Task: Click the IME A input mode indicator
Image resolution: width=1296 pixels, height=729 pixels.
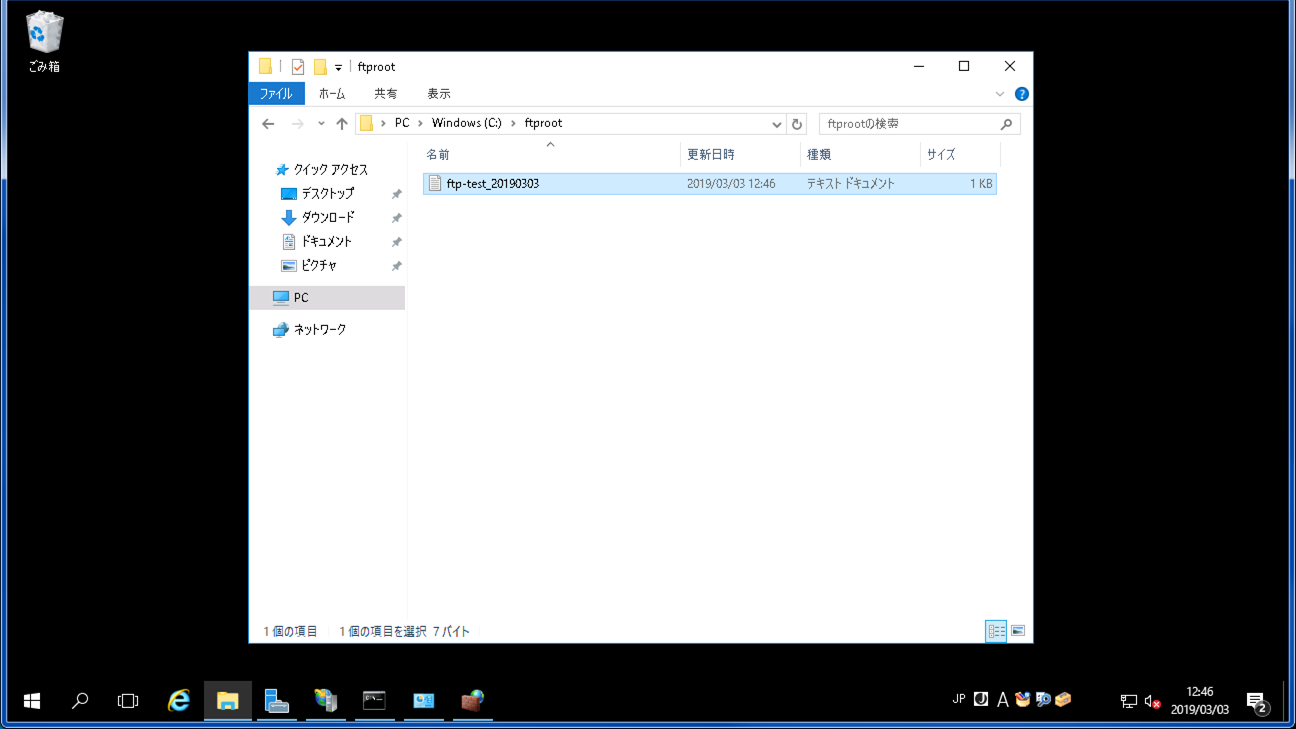Action: coord(1003,700)
